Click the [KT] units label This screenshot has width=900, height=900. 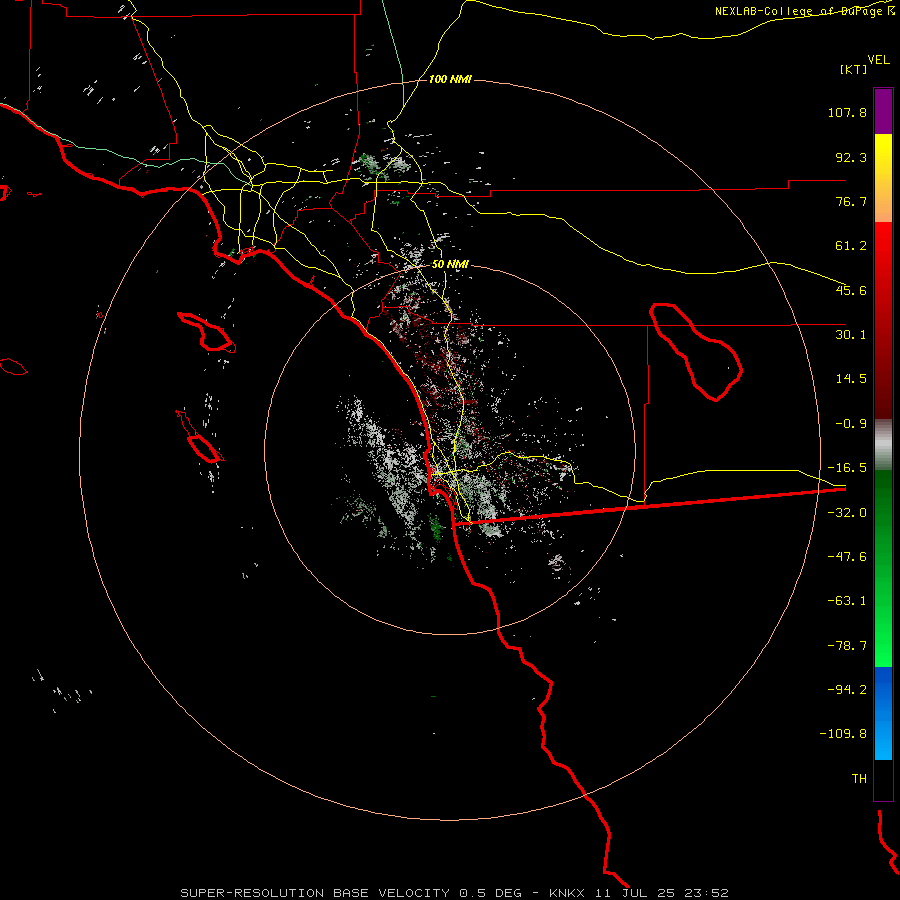click(854, 69)
